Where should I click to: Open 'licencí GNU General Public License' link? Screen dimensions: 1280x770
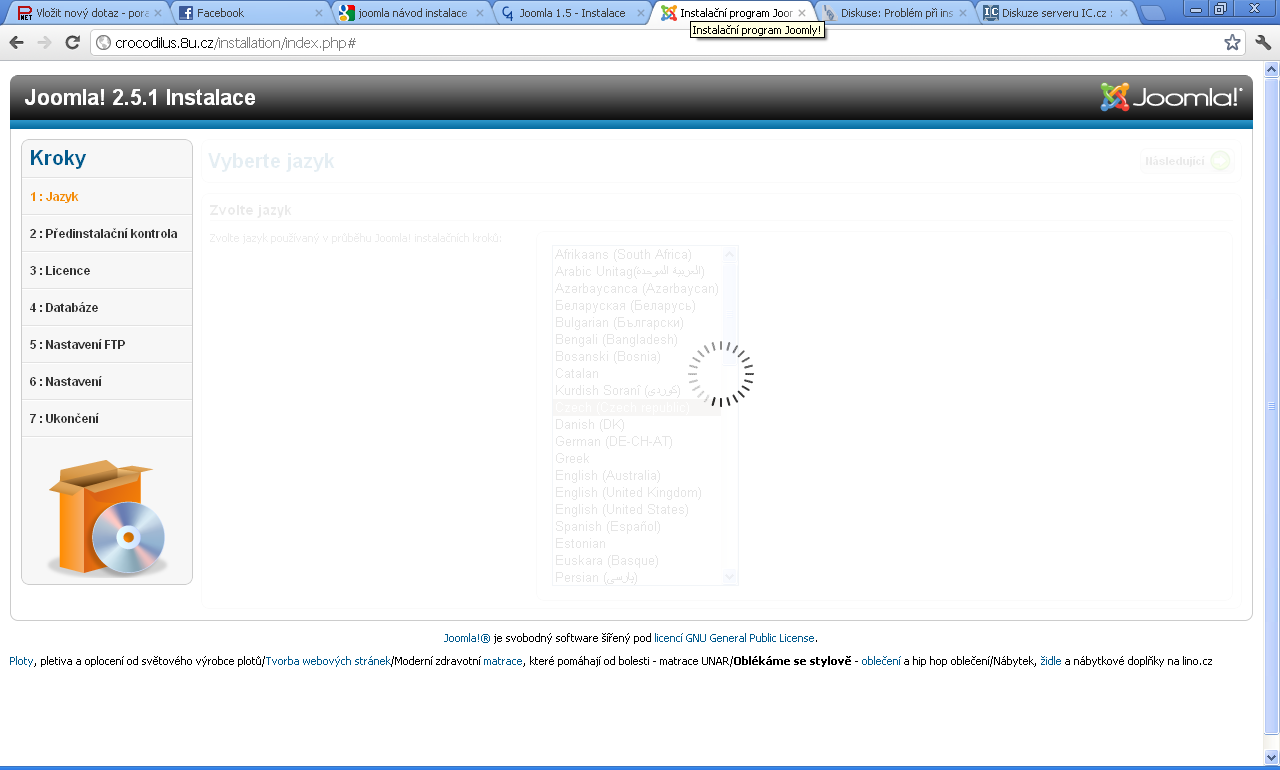(734, 638)
